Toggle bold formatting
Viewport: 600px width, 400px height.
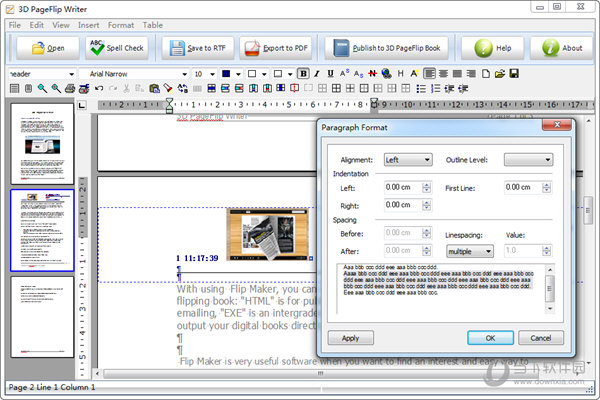(303, 73)
